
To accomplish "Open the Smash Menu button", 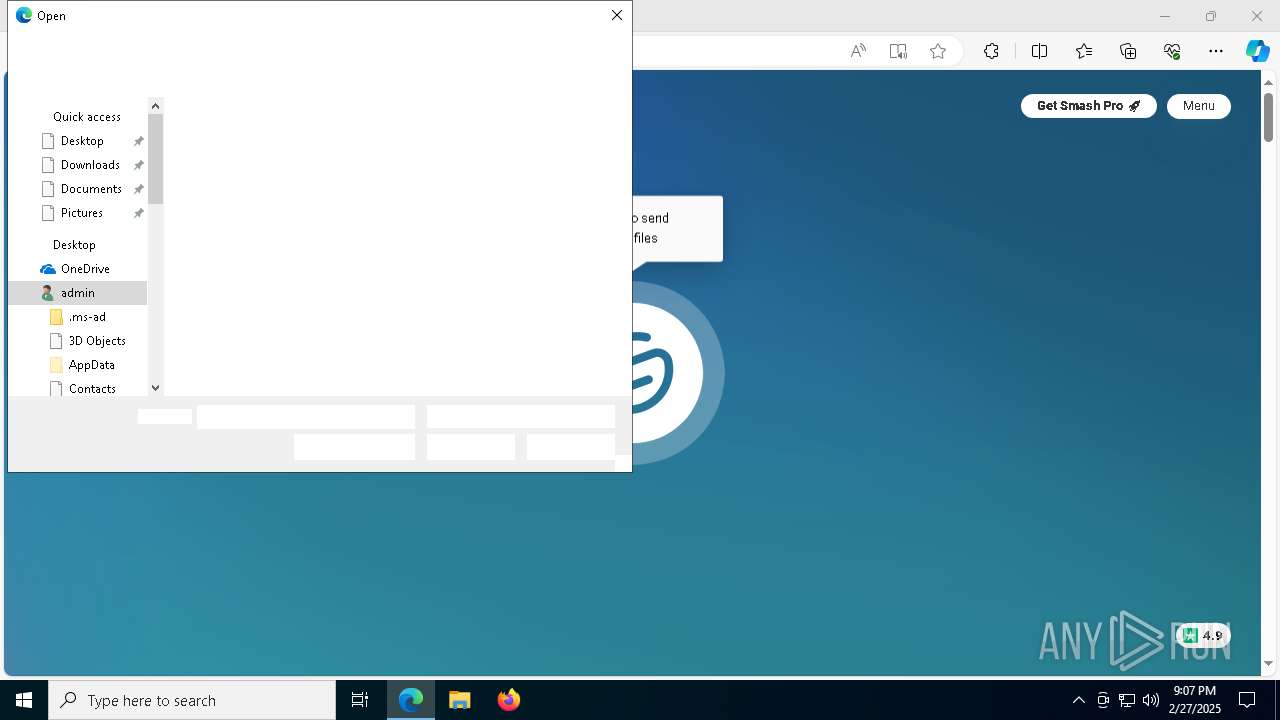I will click(1198, 106).
